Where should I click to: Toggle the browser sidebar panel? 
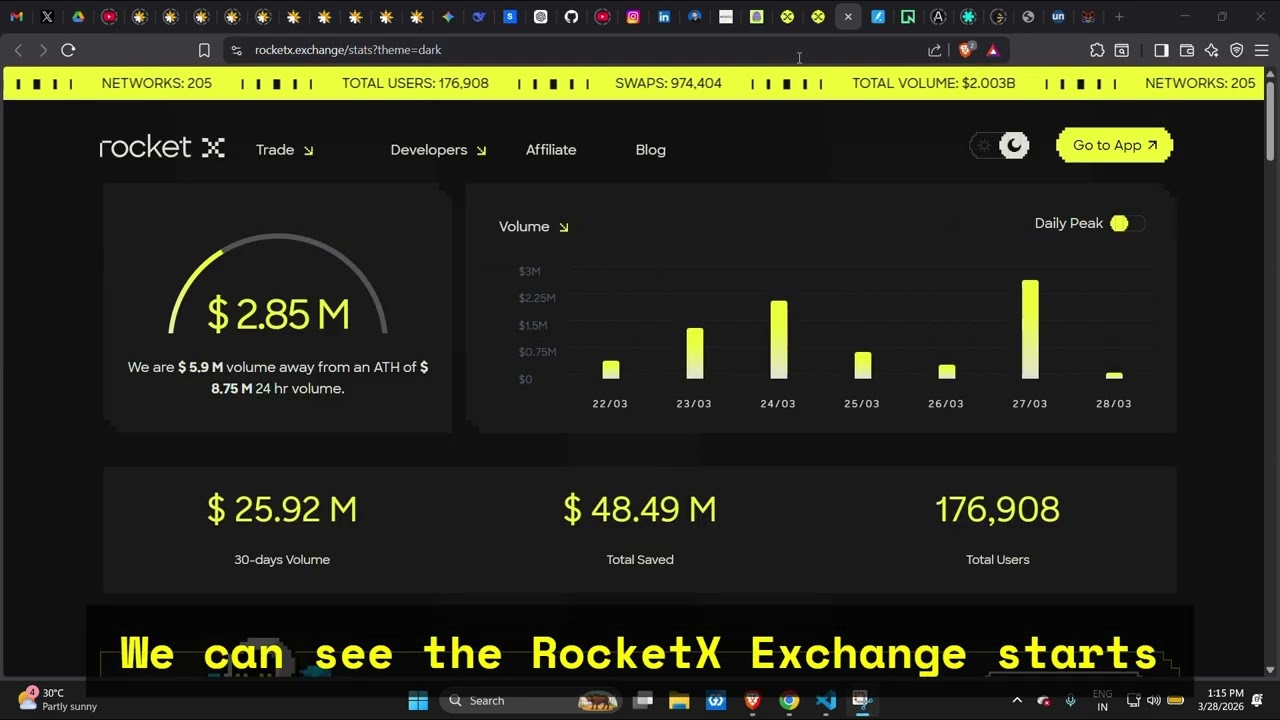(x=1161, y=50)
